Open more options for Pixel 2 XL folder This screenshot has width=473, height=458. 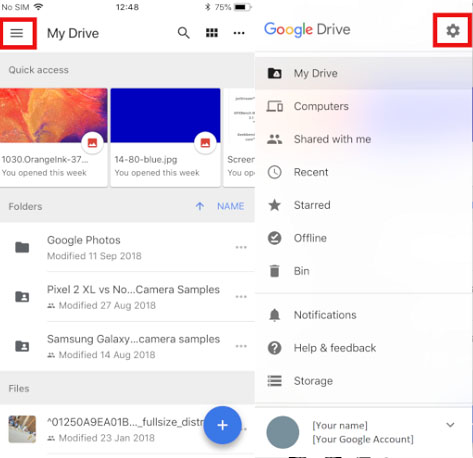(x=241, y=297)
